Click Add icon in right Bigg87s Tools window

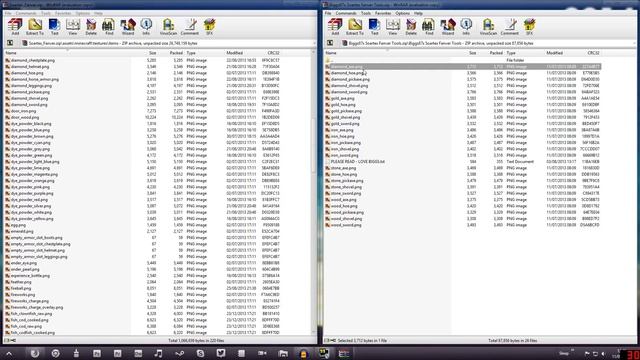[x=335, y=27]
